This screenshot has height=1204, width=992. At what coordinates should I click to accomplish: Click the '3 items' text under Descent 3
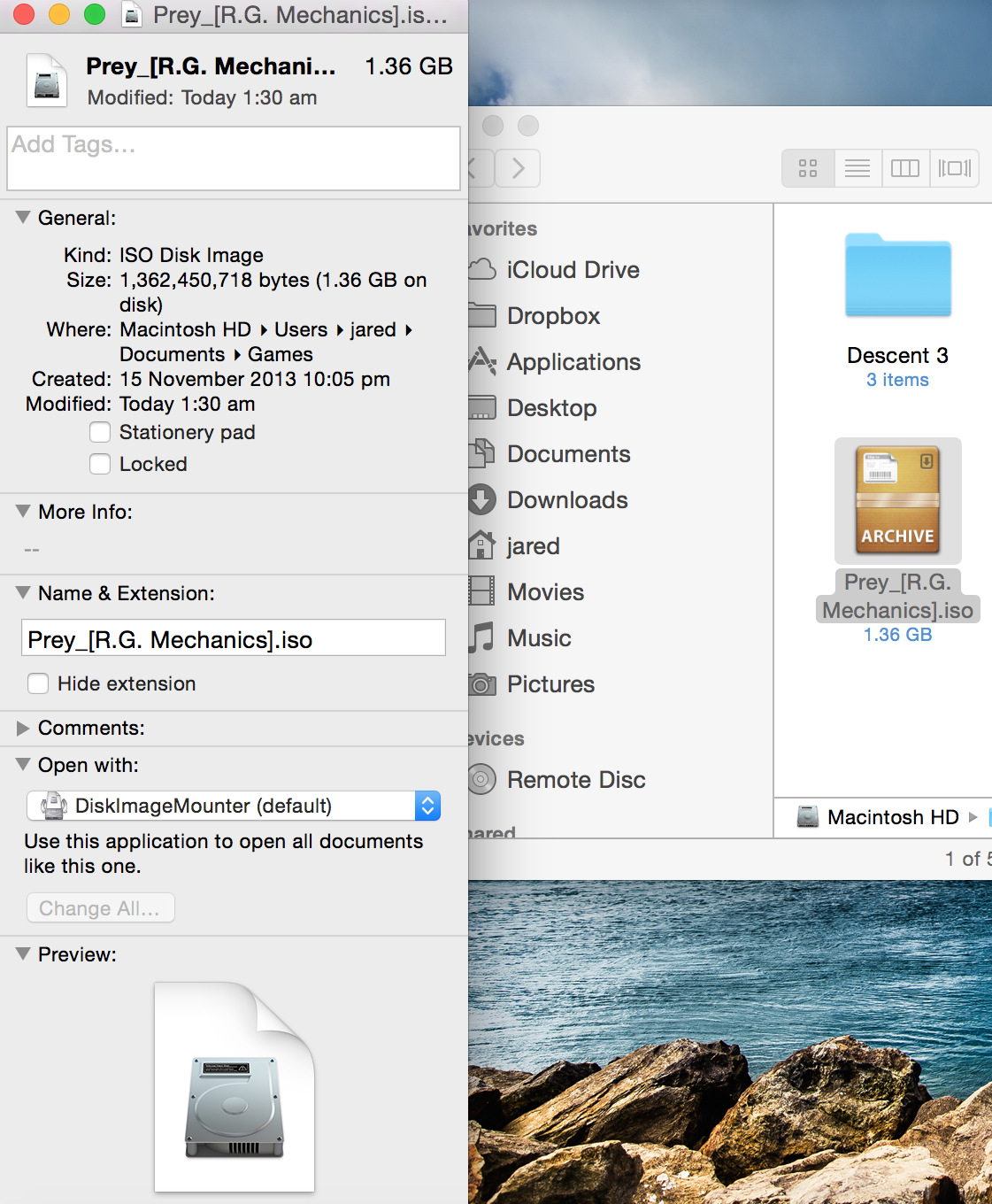(897, 380)
